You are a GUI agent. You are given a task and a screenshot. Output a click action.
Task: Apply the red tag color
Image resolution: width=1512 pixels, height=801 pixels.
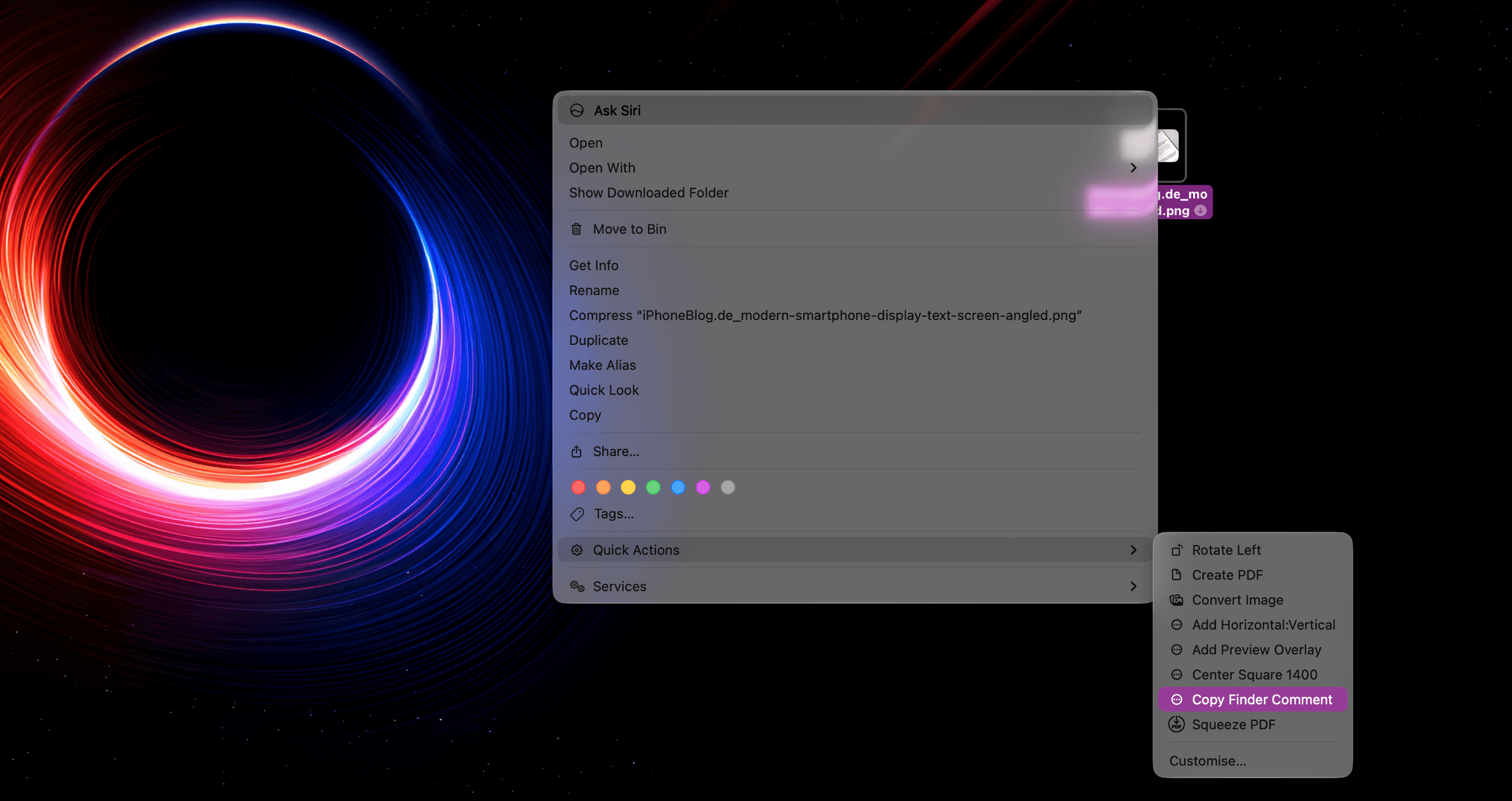[x=578, y=487]
